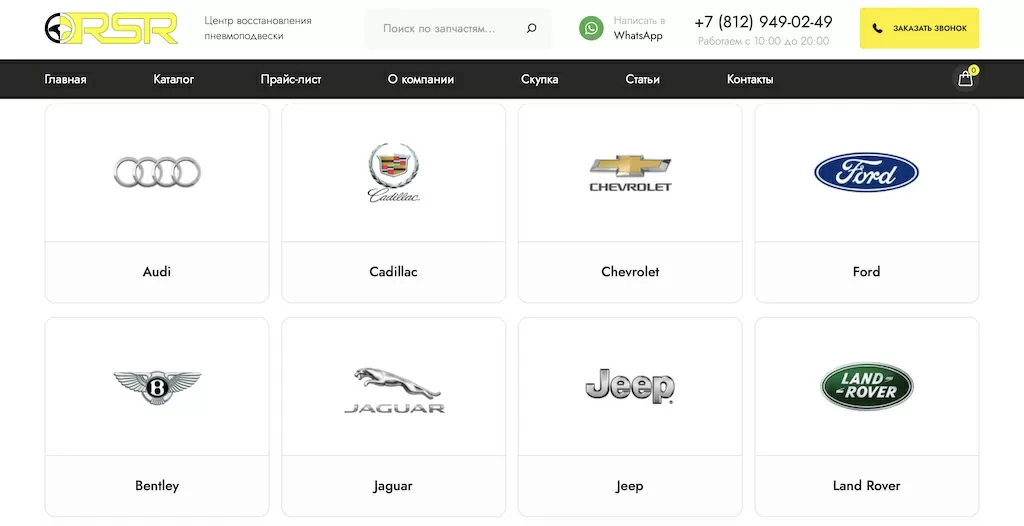
Task: Click the Центр восстановления пневмоподвески tagline
Action: [x=258, y=28]
